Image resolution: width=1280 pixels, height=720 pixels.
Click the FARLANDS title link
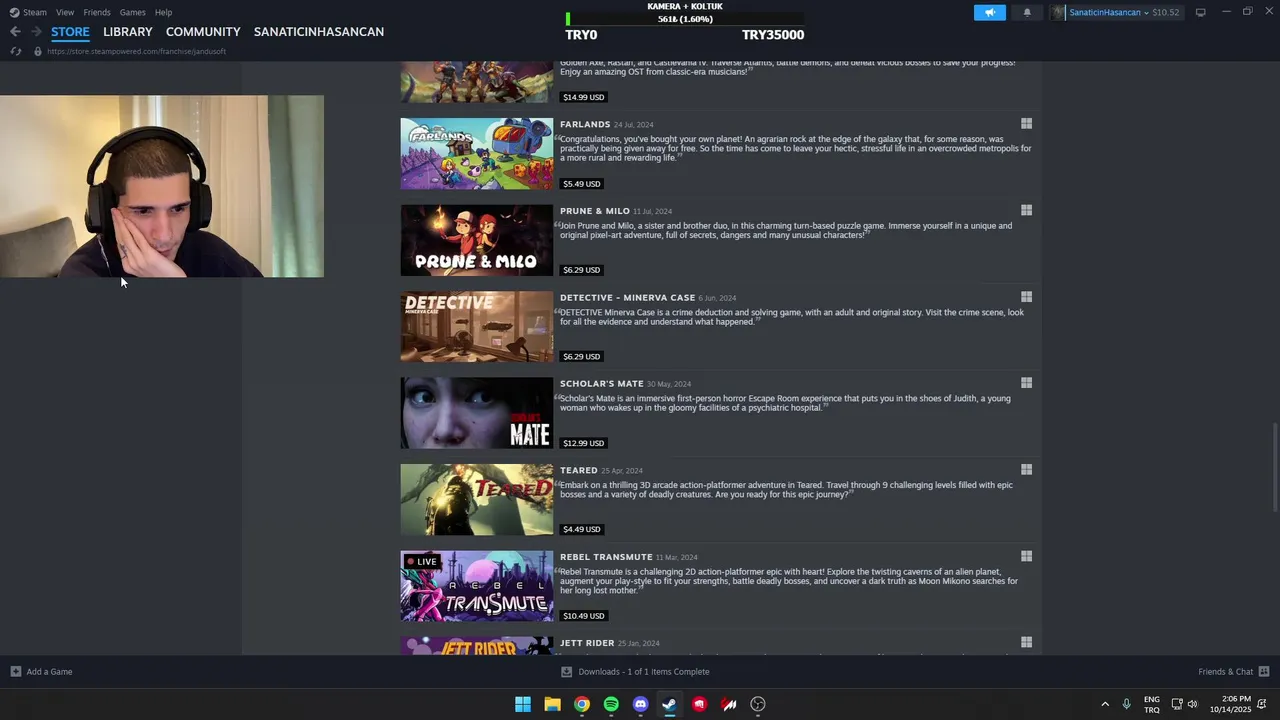[585, 124]
